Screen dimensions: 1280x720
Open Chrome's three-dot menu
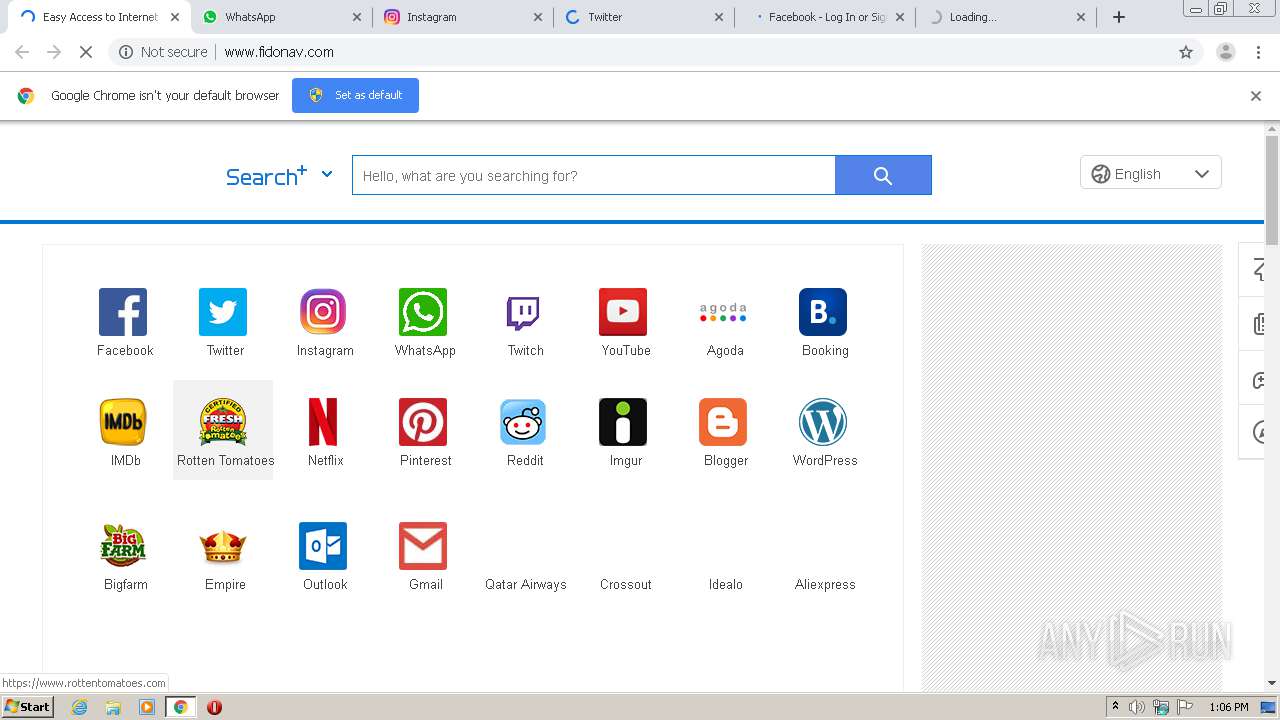(x=1258, y=52)
